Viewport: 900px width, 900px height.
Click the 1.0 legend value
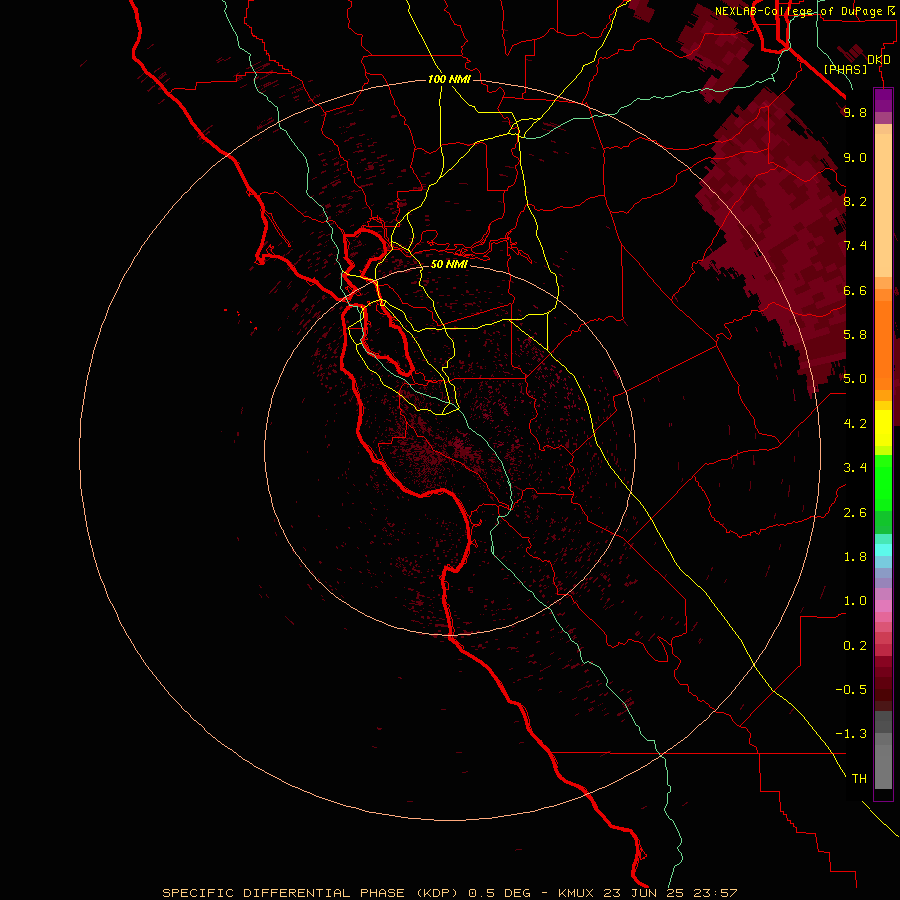(855, 601)
